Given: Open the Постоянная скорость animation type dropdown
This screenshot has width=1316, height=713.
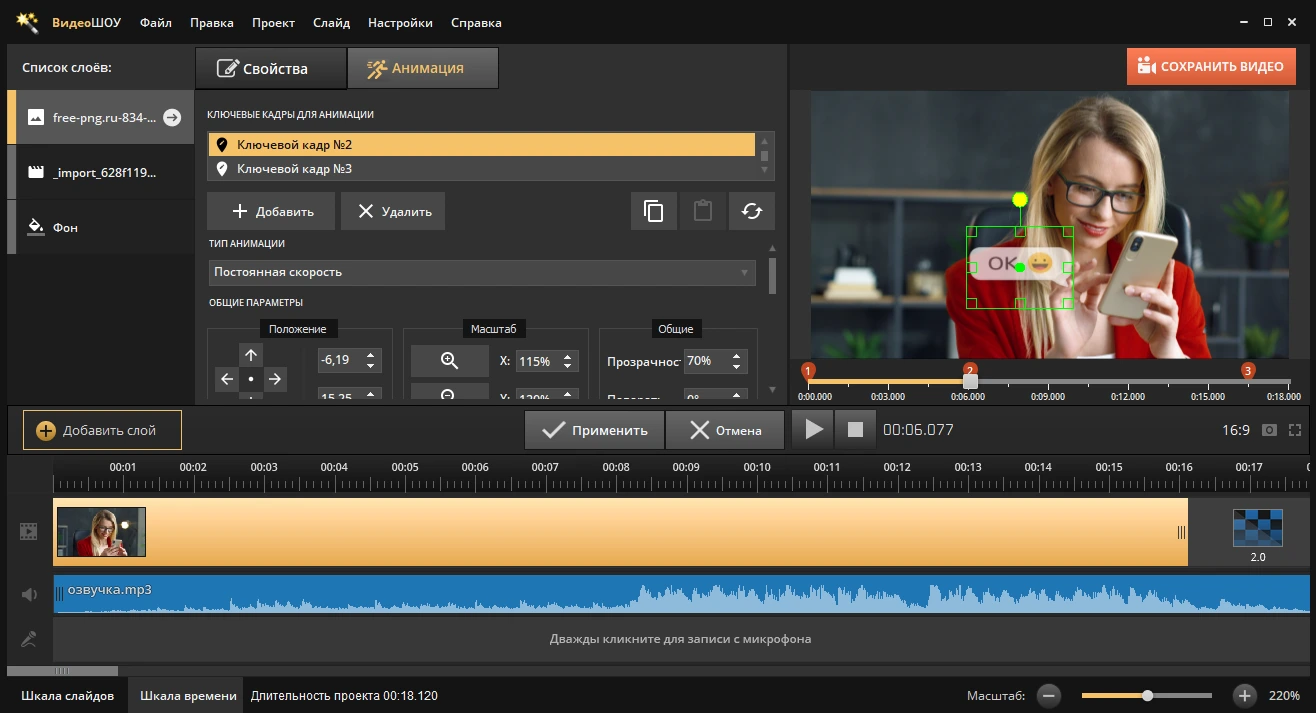Looking at the screenshot, I should pyautogui.click(x=482, y=272).
